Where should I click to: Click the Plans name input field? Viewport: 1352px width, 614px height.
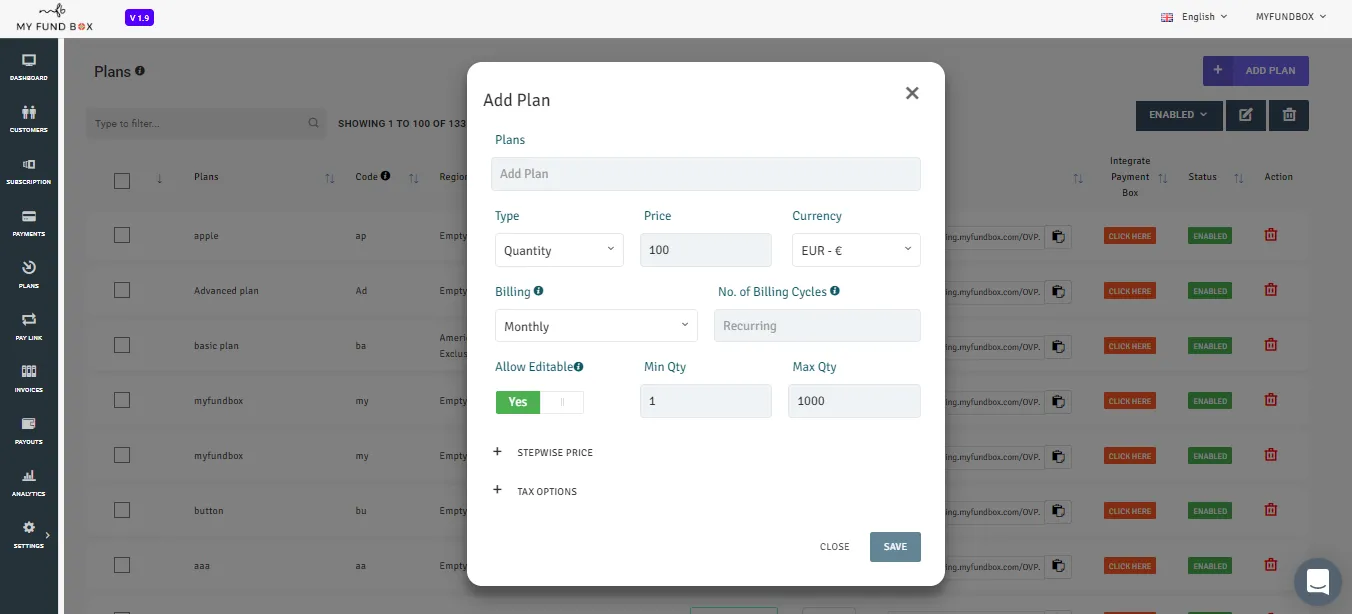click(x=706, y=174)
